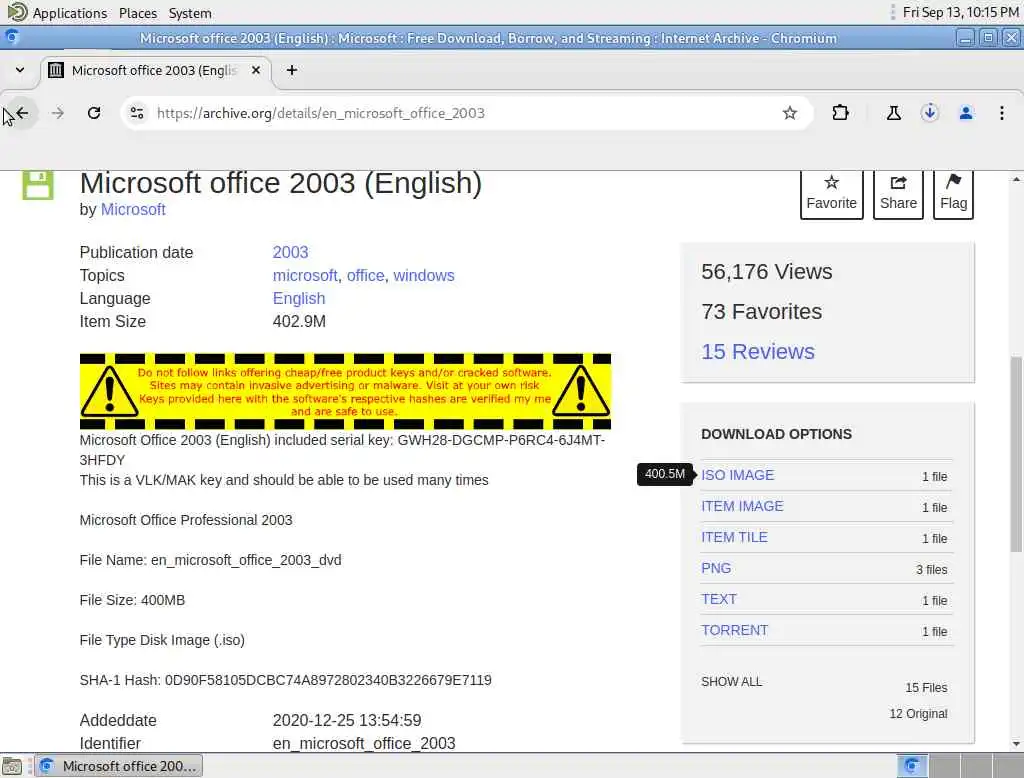Click the Item Size value 402.9M
This screenshot has width=1024, height=778.
point(299,321)
